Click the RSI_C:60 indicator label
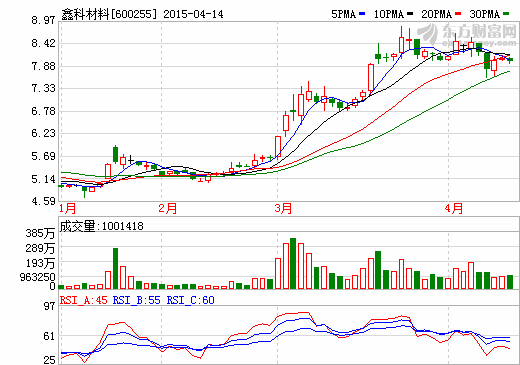Viewport: 520px width, 365px height. [191, 300]
